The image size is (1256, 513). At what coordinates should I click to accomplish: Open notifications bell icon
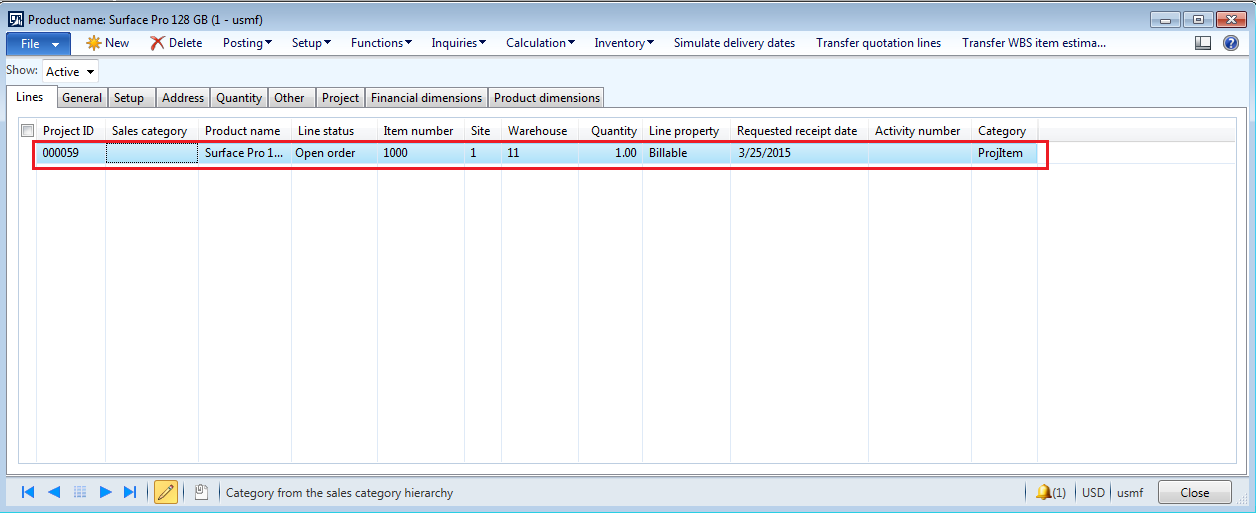pyautogui.click(x=1044, y=492)
